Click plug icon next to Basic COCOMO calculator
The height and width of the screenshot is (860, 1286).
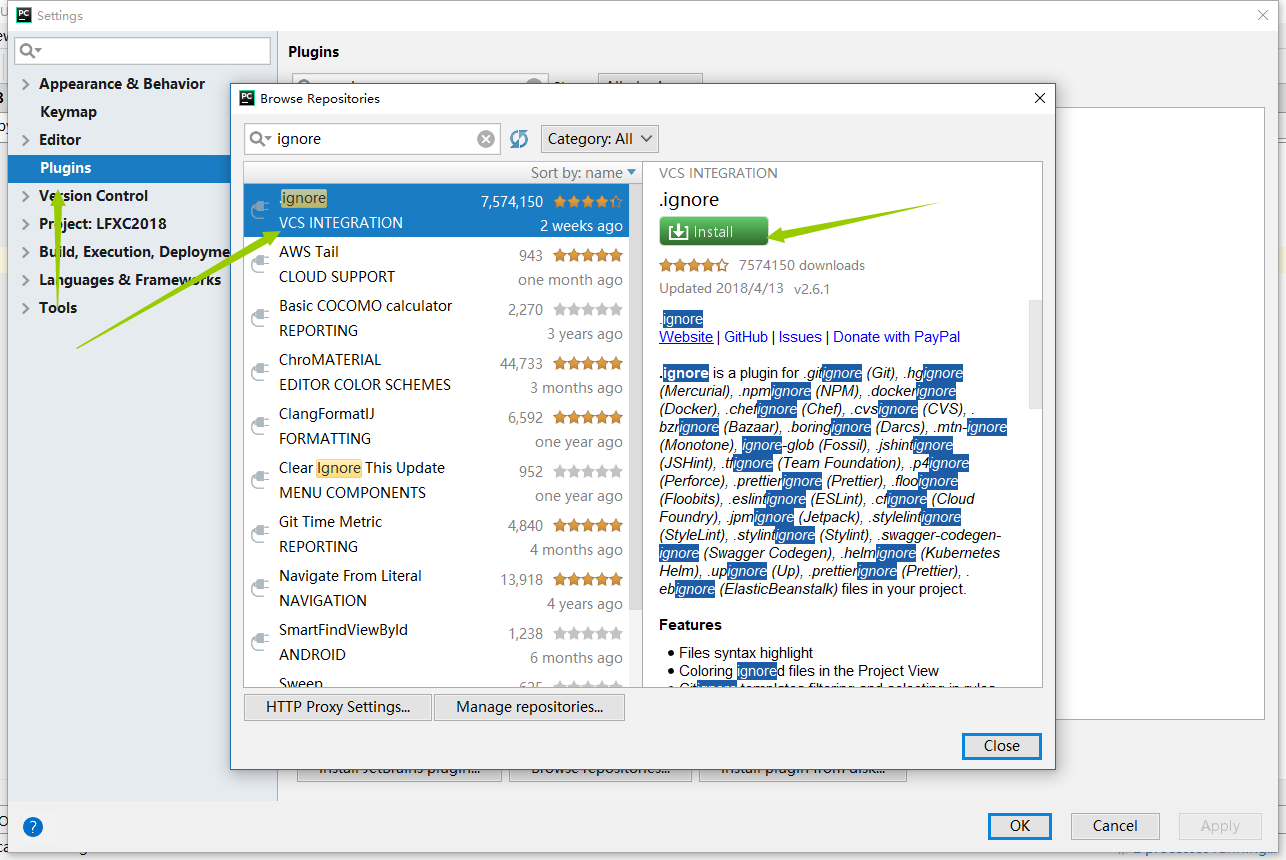coord(260,318)
